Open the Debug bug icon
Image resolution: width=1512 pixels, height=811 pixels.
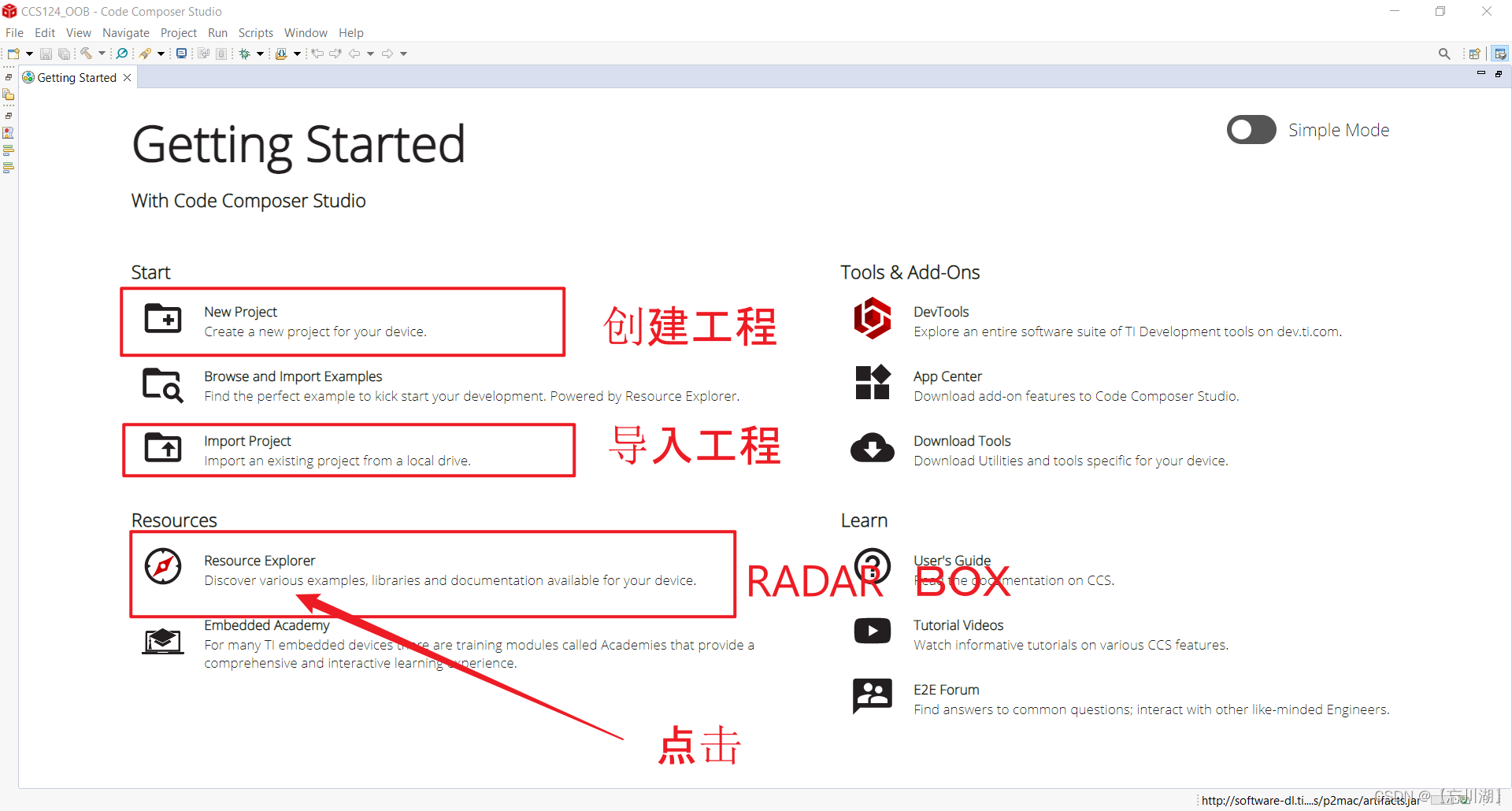click(x=244, y=53)
